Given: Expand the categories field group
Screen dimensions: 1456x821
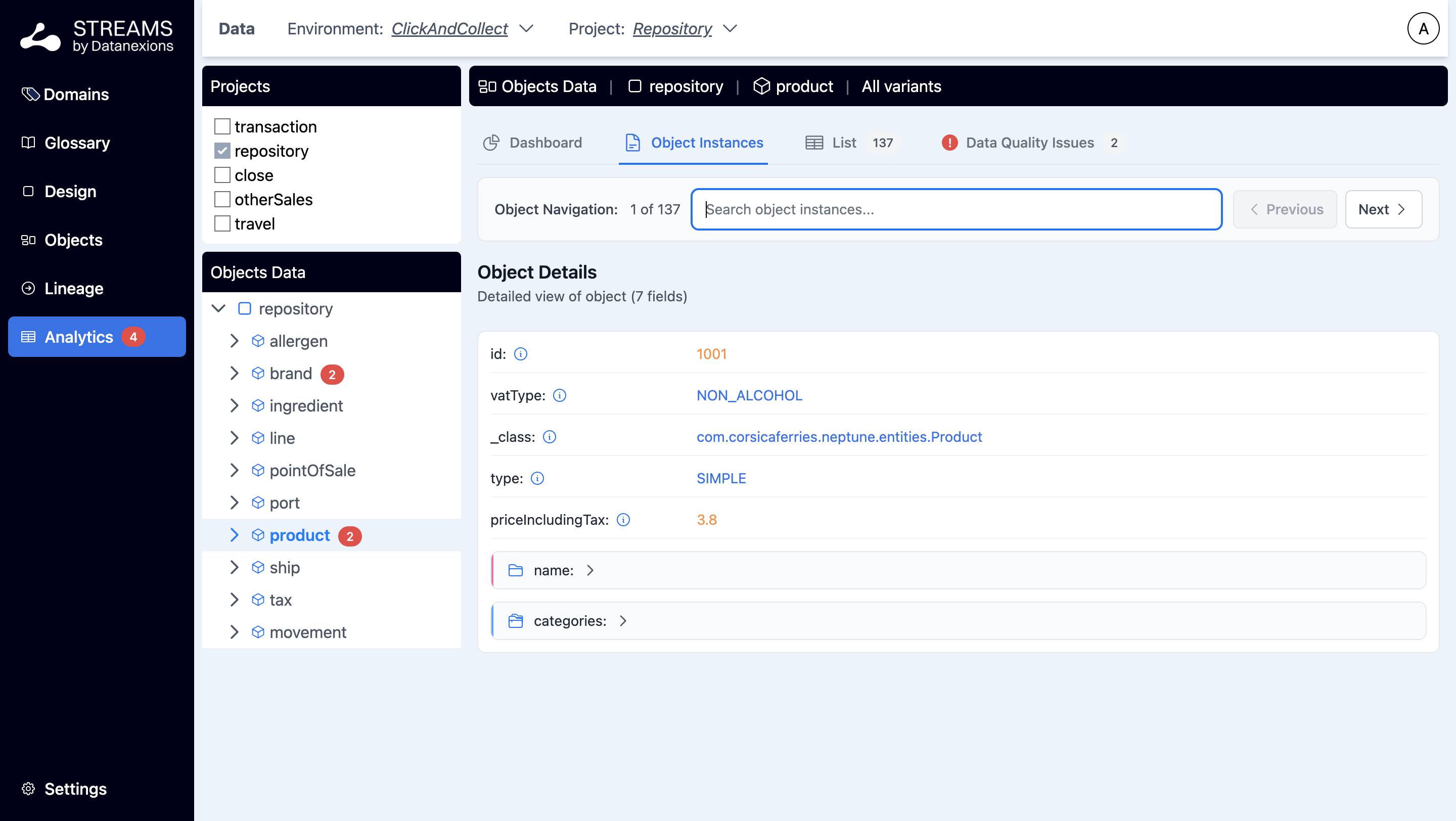Looking at the screenshot, I should coord(623,621).
